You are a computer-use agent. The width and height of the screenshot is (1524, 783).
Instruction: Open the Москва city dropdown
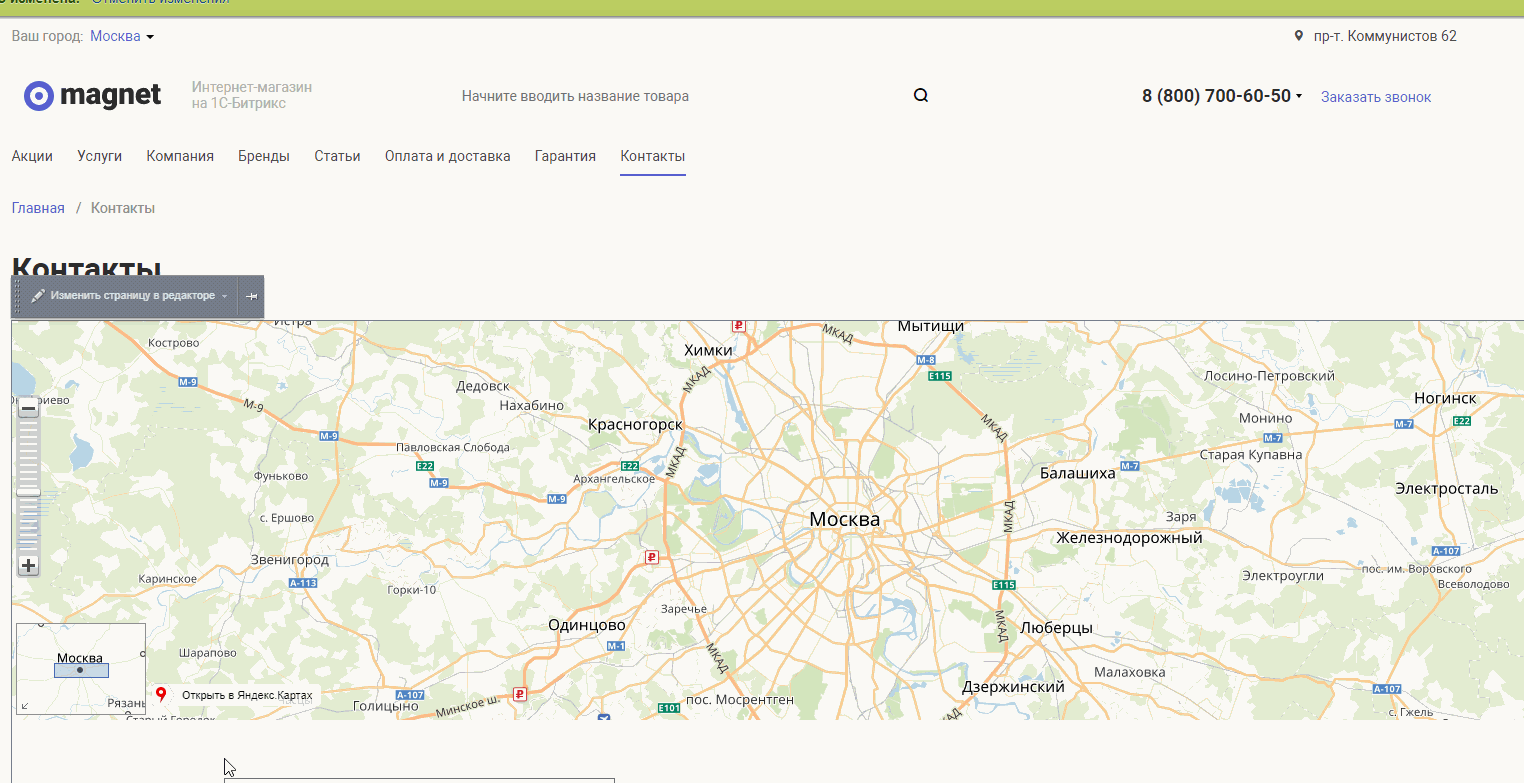[x=122, y=36]
